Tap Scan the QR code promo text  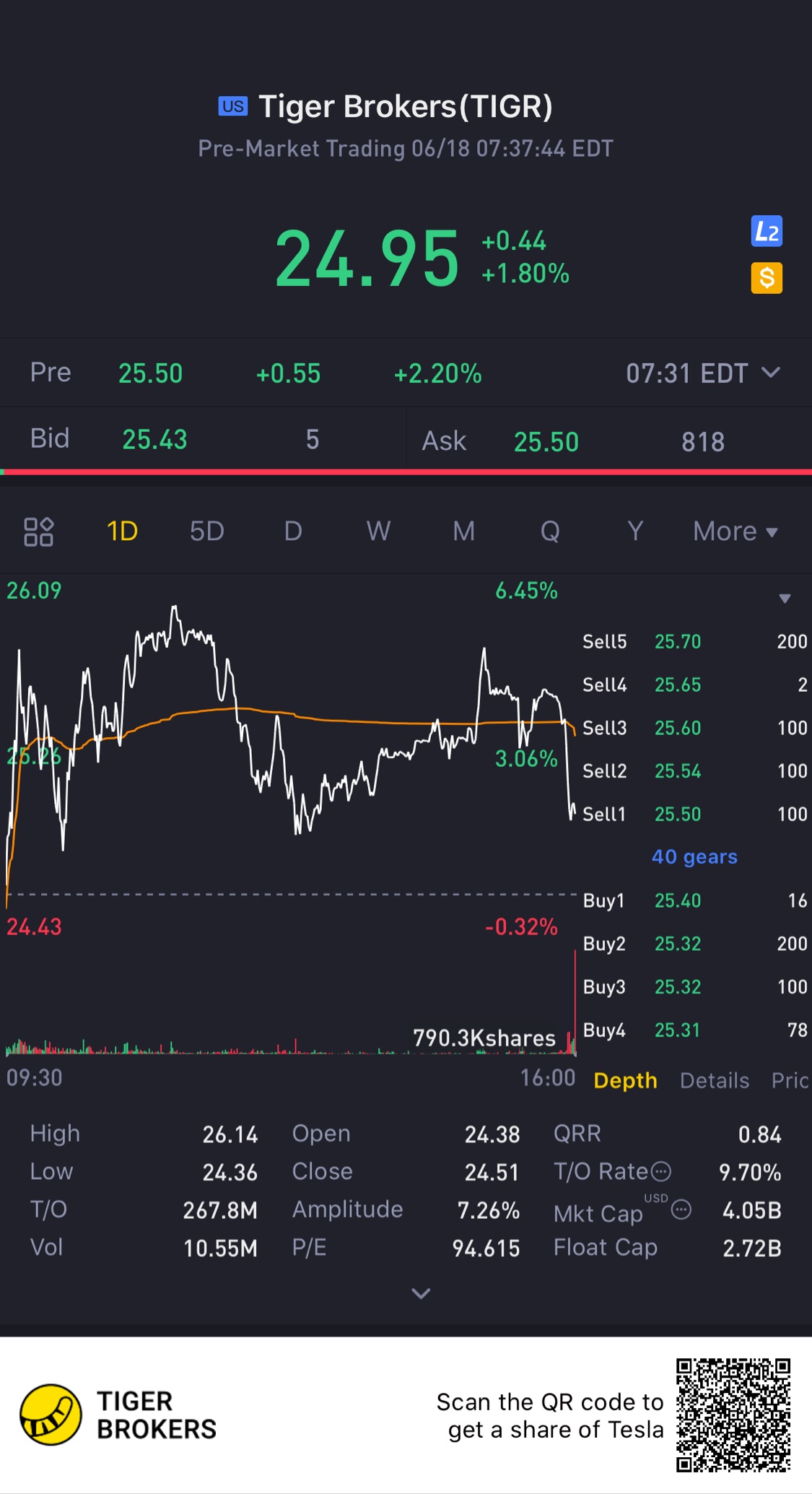coord(550,1415)
